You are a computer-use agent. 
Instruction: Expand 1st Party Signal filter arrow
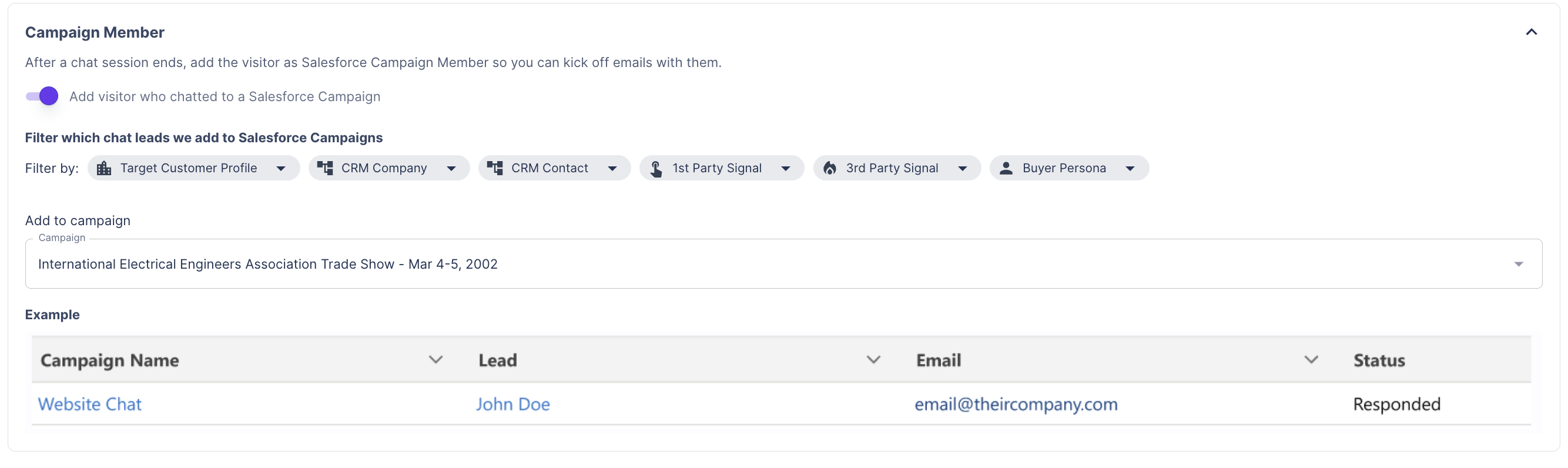point(786,169)
